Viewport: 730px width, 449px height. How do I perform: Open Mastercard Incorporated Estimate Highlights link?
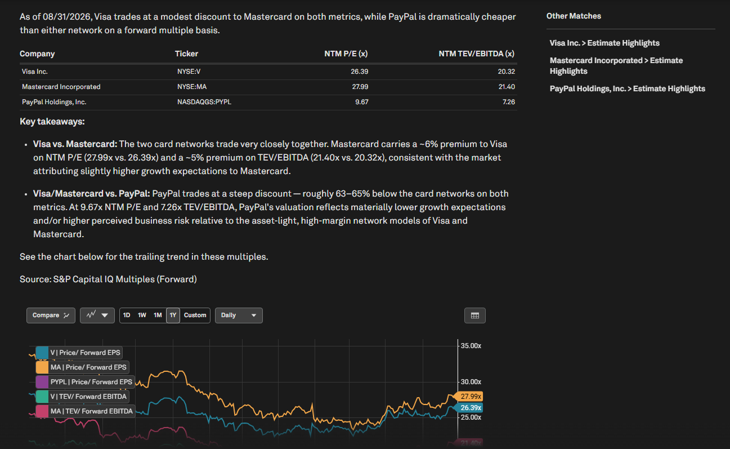pos(616,66)
